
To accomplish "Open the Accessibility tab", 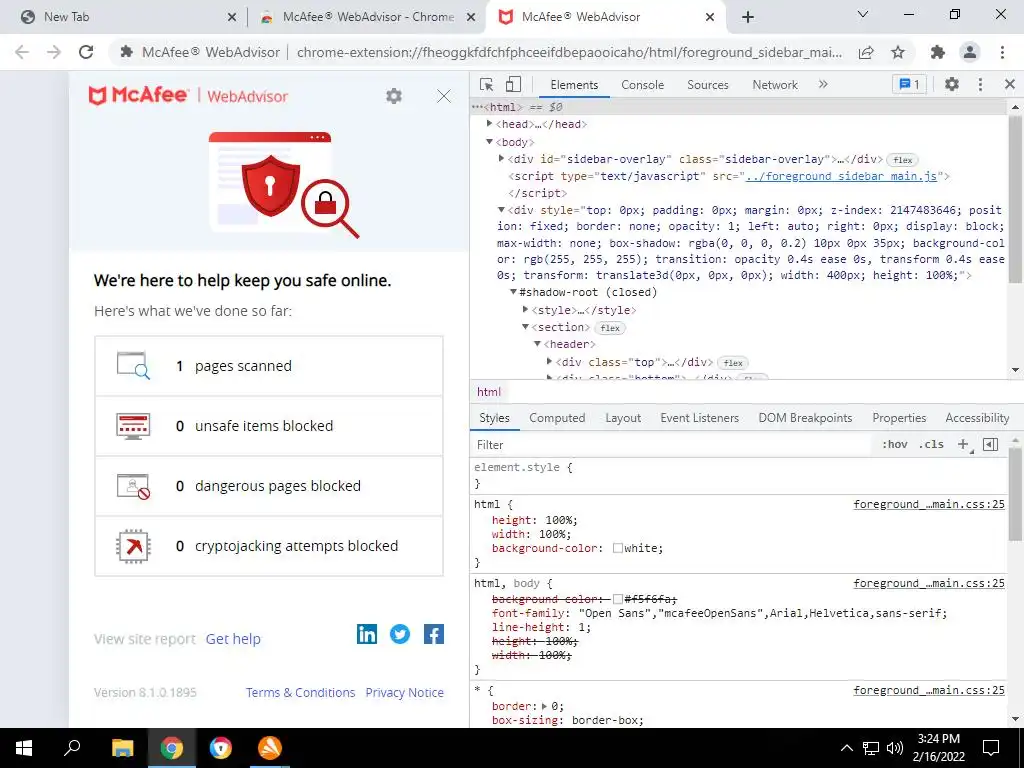I will click(x=977, y=418).
